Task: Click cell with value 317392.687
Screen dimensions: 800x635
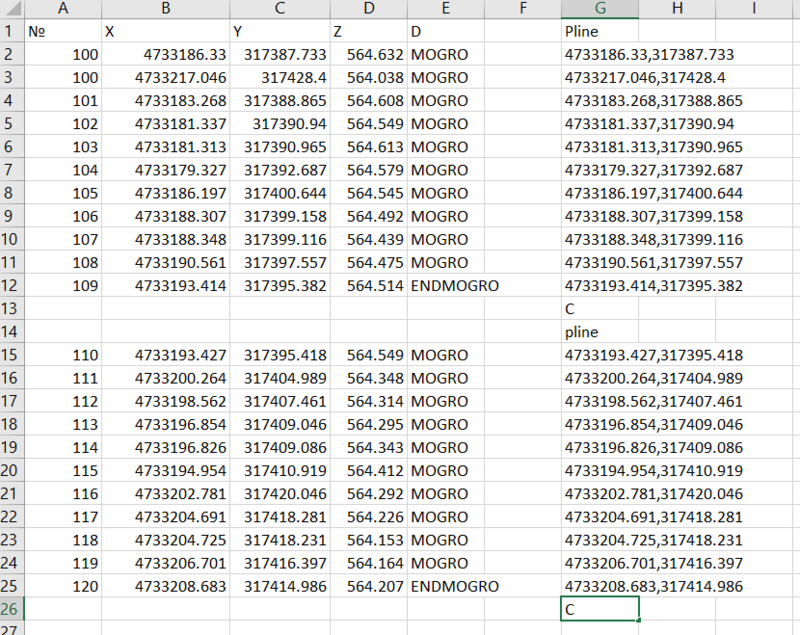Action: pos(280,170)
